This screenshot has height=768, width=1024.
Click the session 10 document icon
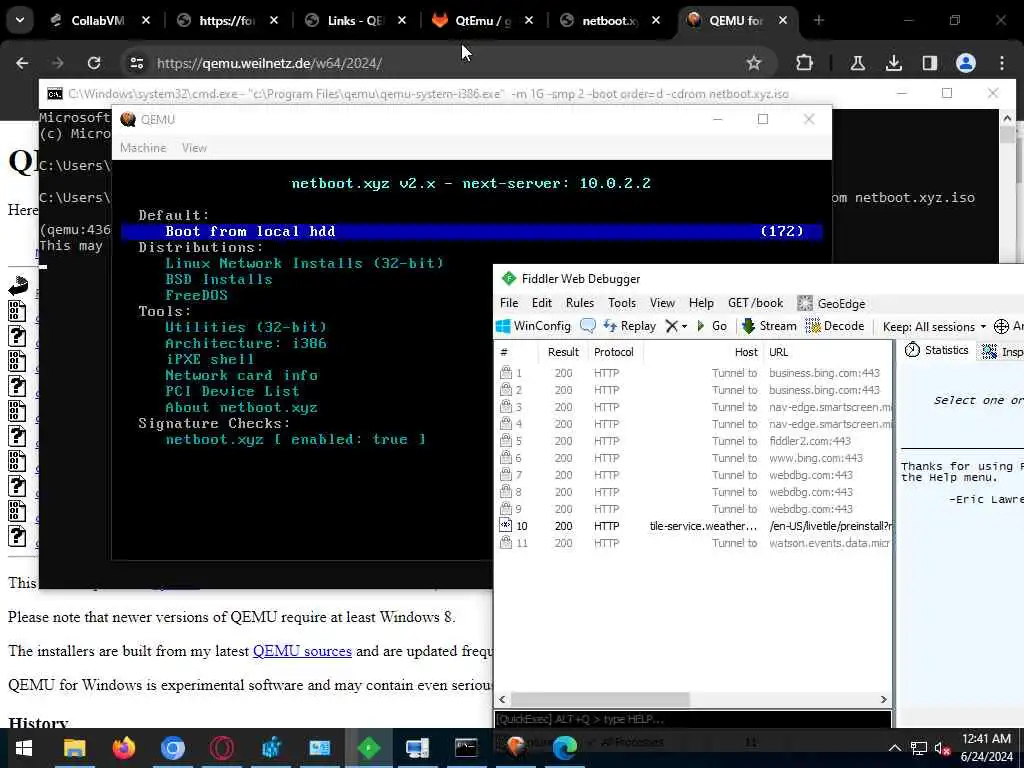(505, 525)
